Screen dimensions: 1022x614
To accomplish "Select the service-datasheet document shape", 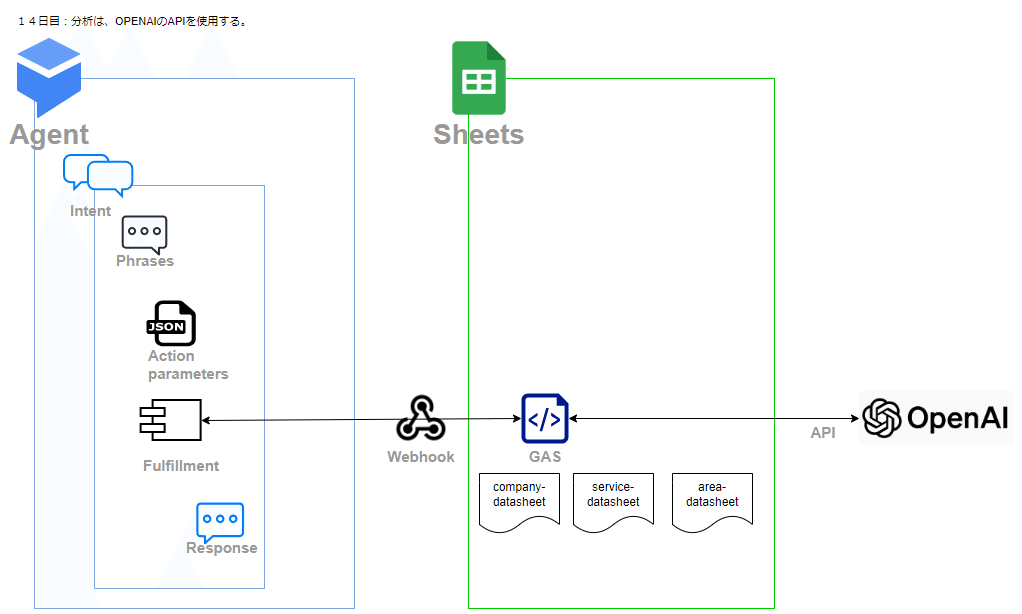I will pyautogui.click(x=613, y=502).
